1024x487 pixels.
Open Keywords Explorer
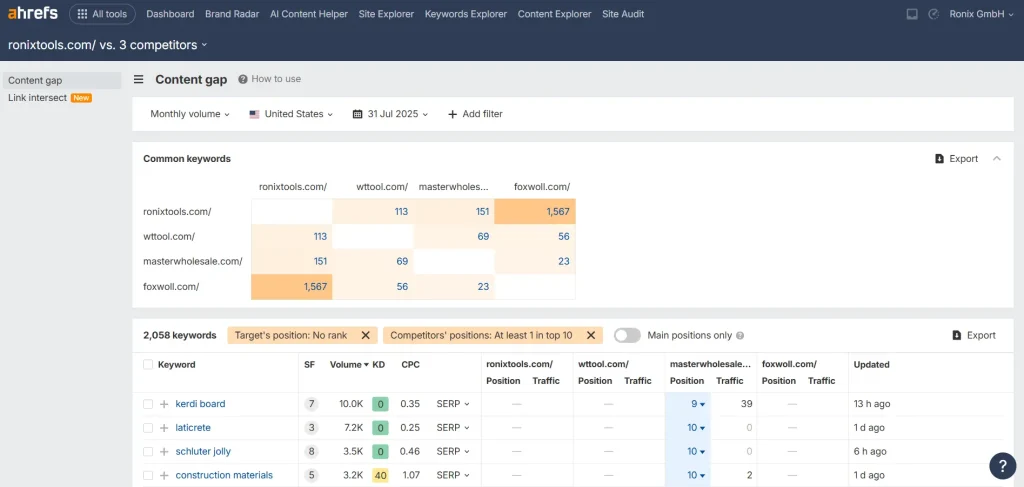(466, 14)
